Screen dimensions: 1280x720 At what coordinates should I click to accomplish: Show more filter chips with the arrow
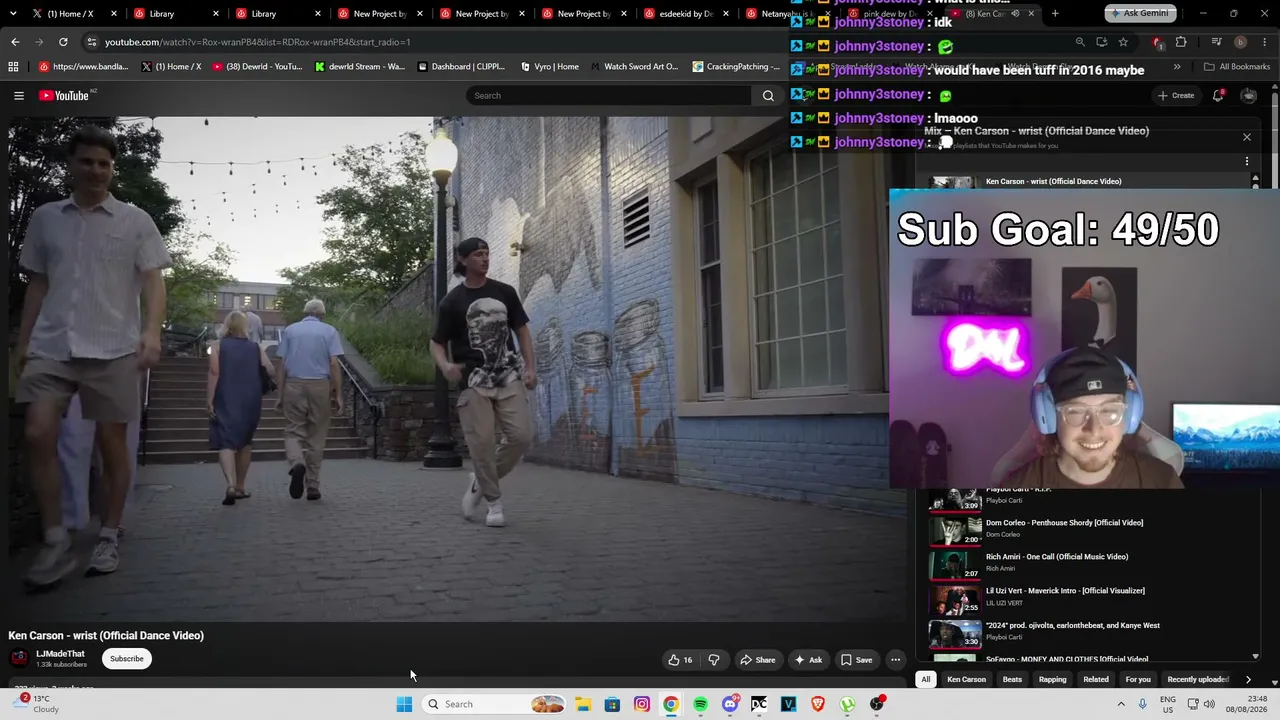[1248, 680]
